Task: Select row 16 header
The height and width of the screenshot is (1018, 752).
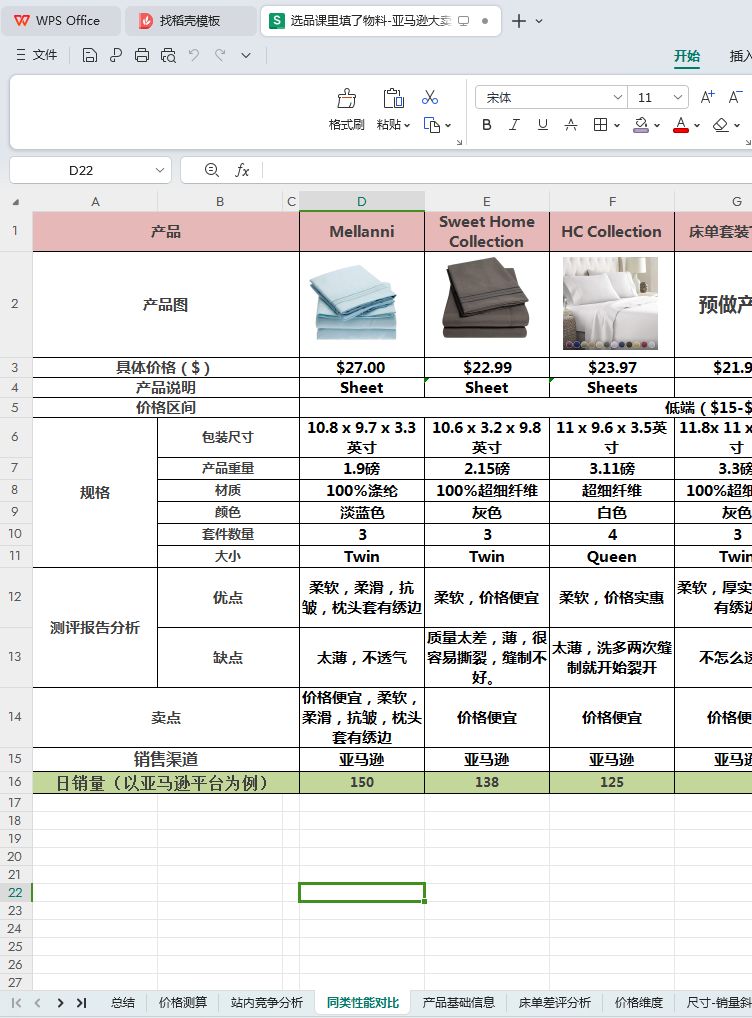Action: pos(16,782)
